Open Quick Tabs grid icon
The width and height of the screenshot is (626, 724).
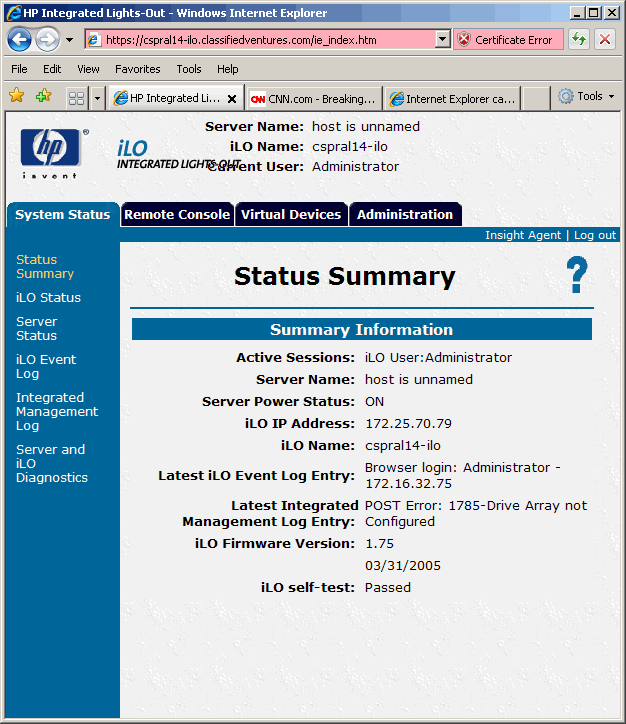pyautogui.click(x=76, y=98)
